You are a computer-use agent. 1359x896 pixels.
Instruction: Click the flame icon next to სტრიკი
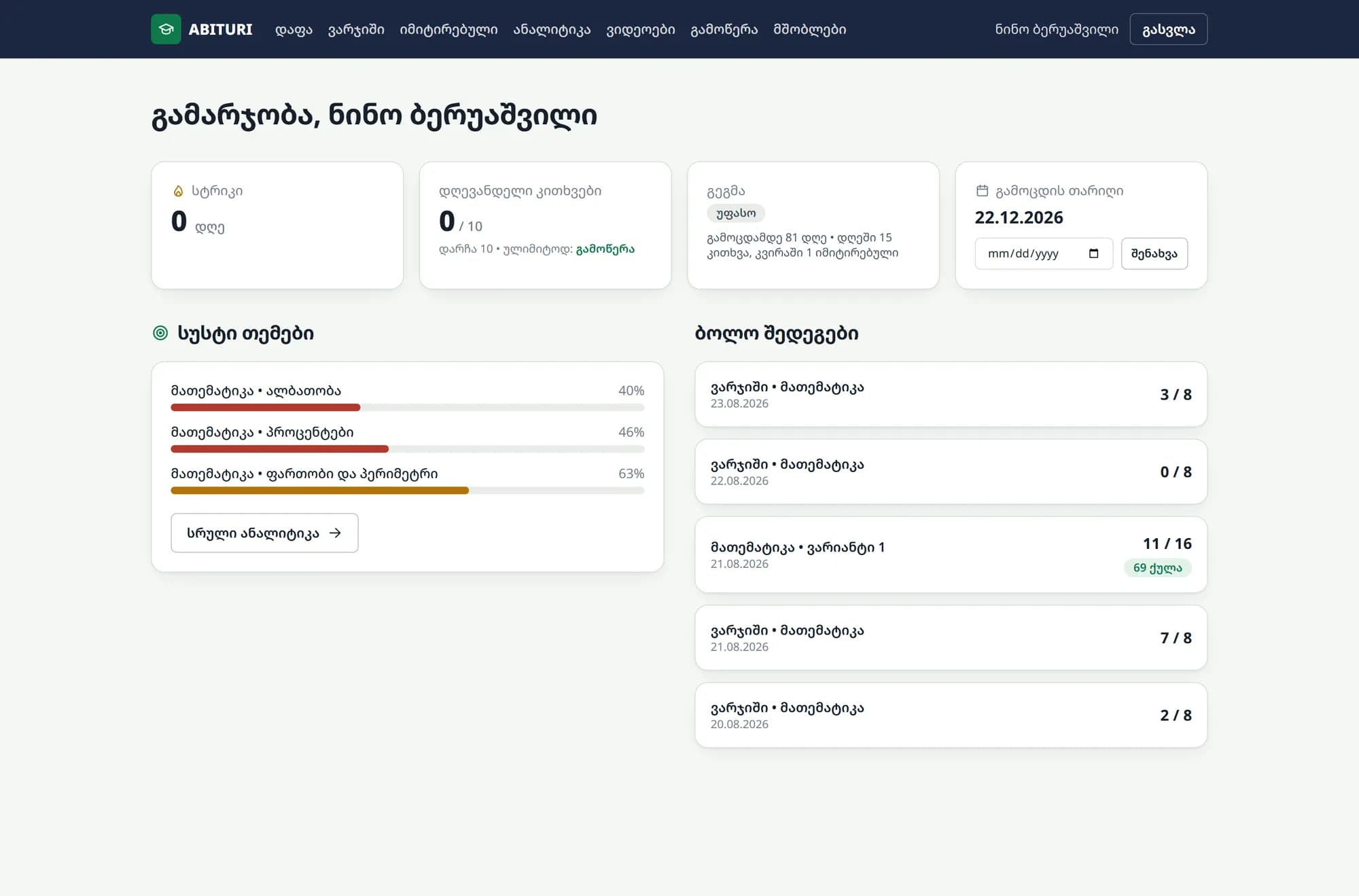[x=178, y=191]
